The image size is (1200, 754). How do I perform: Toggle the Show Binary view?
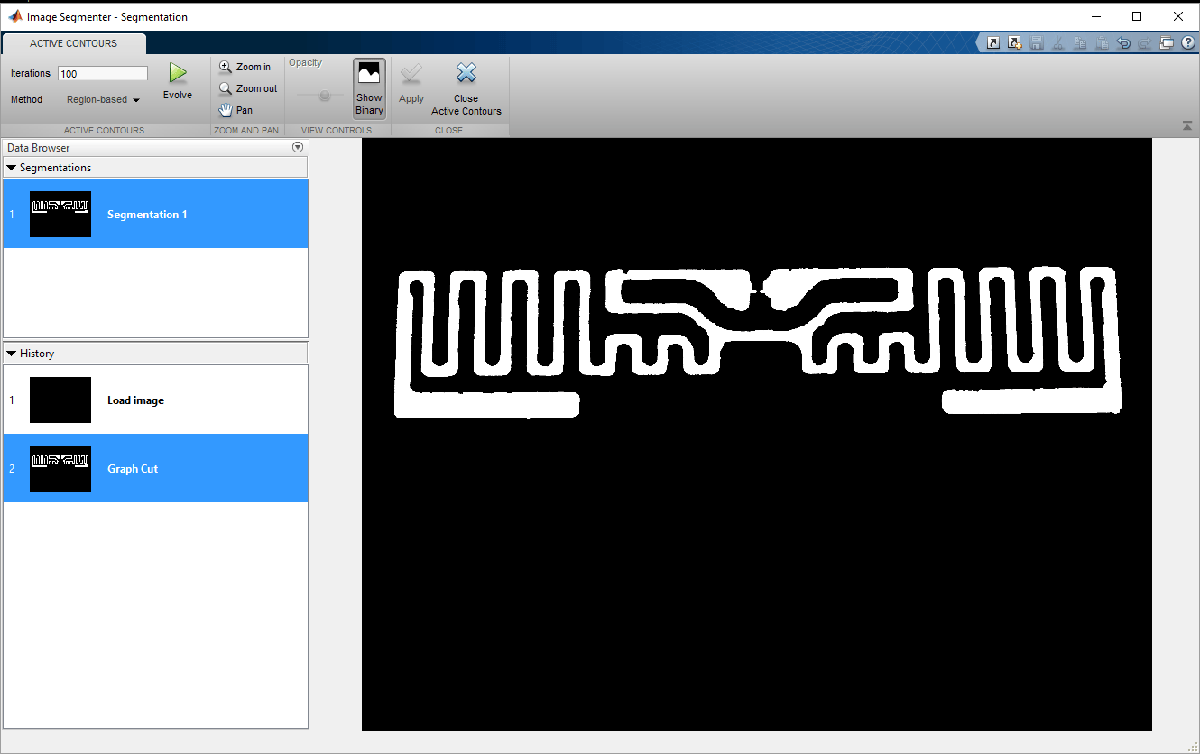pyautogui.click(x=369, y=88)
